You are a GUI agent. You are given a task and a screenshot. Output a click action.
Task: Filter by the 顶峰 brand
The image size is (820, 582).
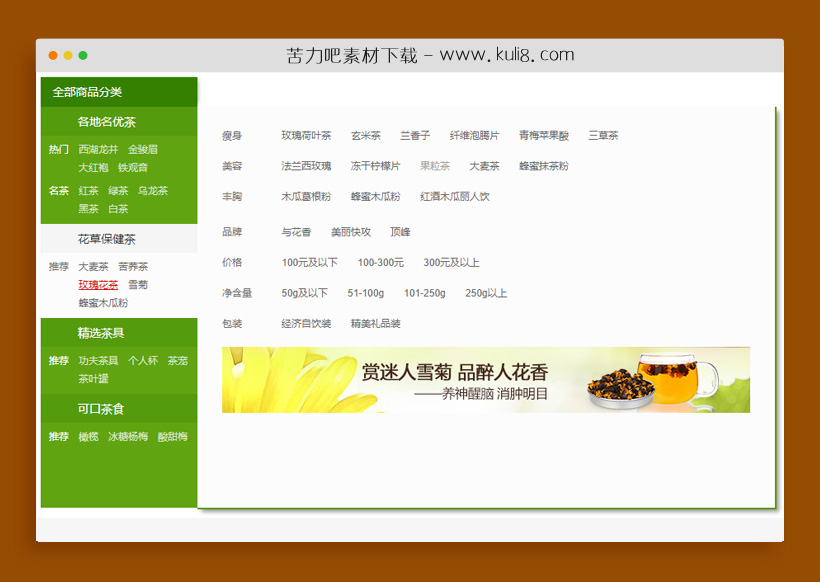click(399, 232)
